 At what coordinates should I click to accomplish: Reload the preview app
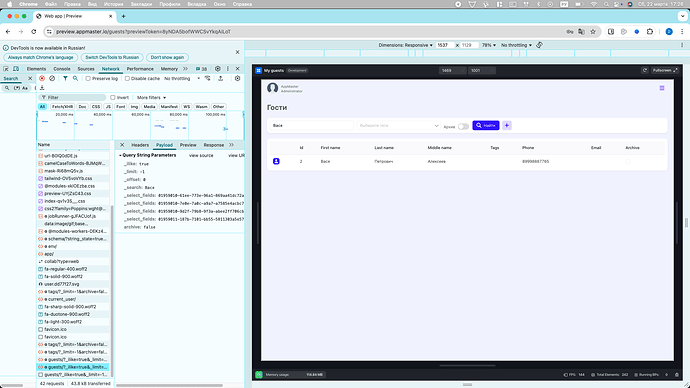[x=645, y=70]
